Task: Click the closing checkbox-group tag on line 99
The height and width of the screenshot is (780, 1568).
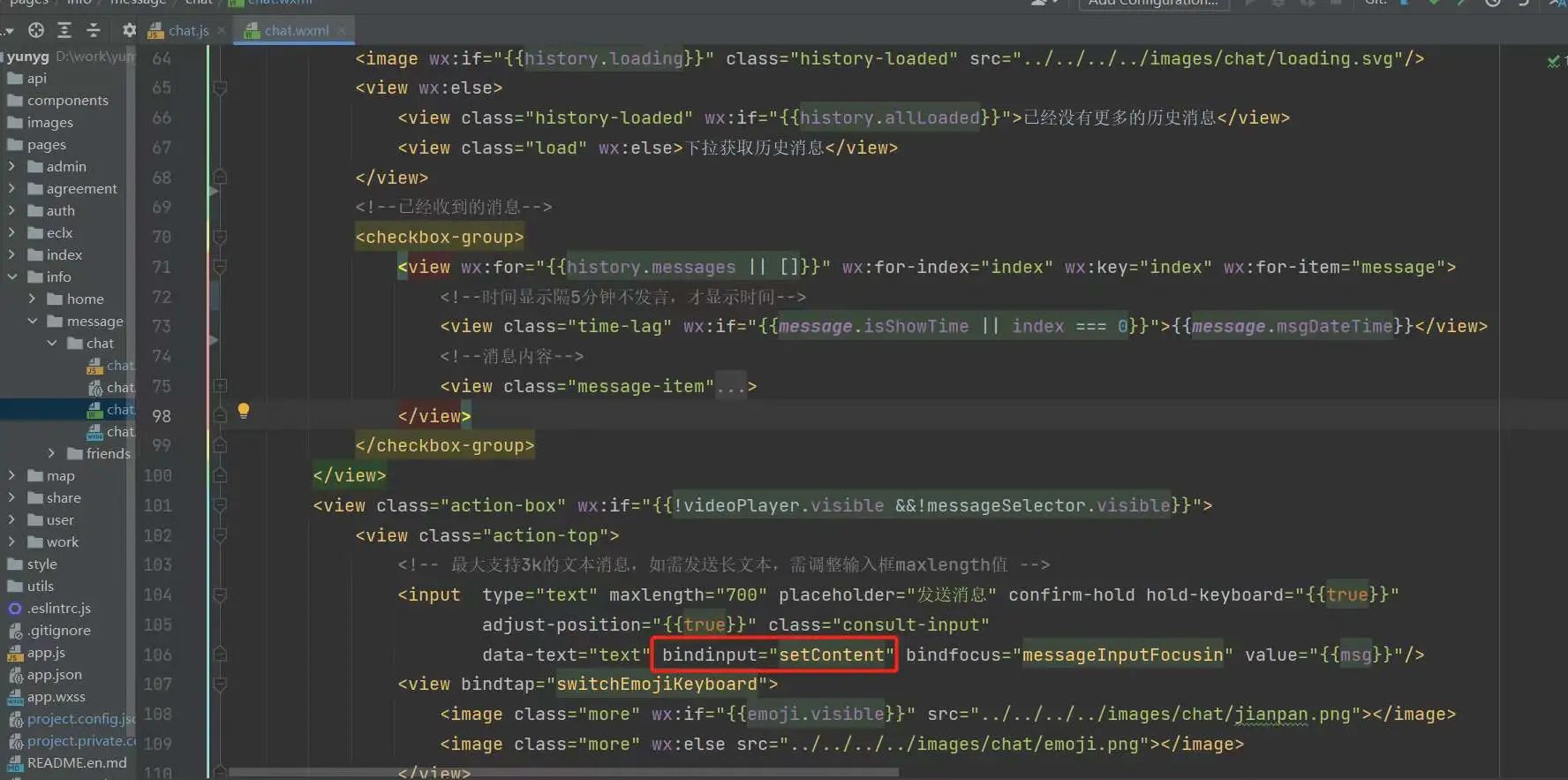Action: (445, 445)
